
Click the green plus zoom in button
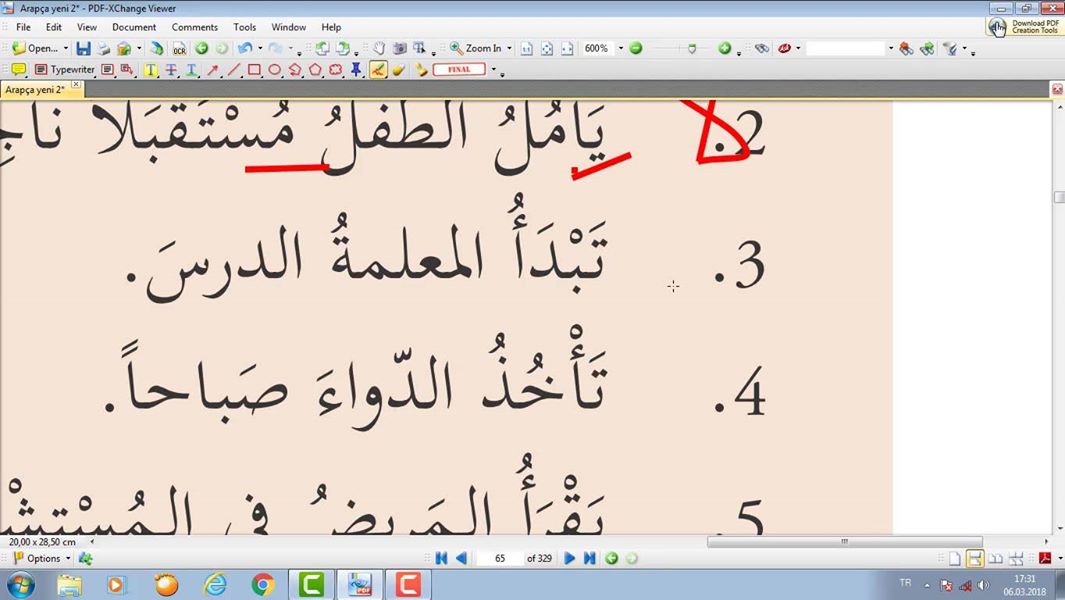click(x=725, y=48)
